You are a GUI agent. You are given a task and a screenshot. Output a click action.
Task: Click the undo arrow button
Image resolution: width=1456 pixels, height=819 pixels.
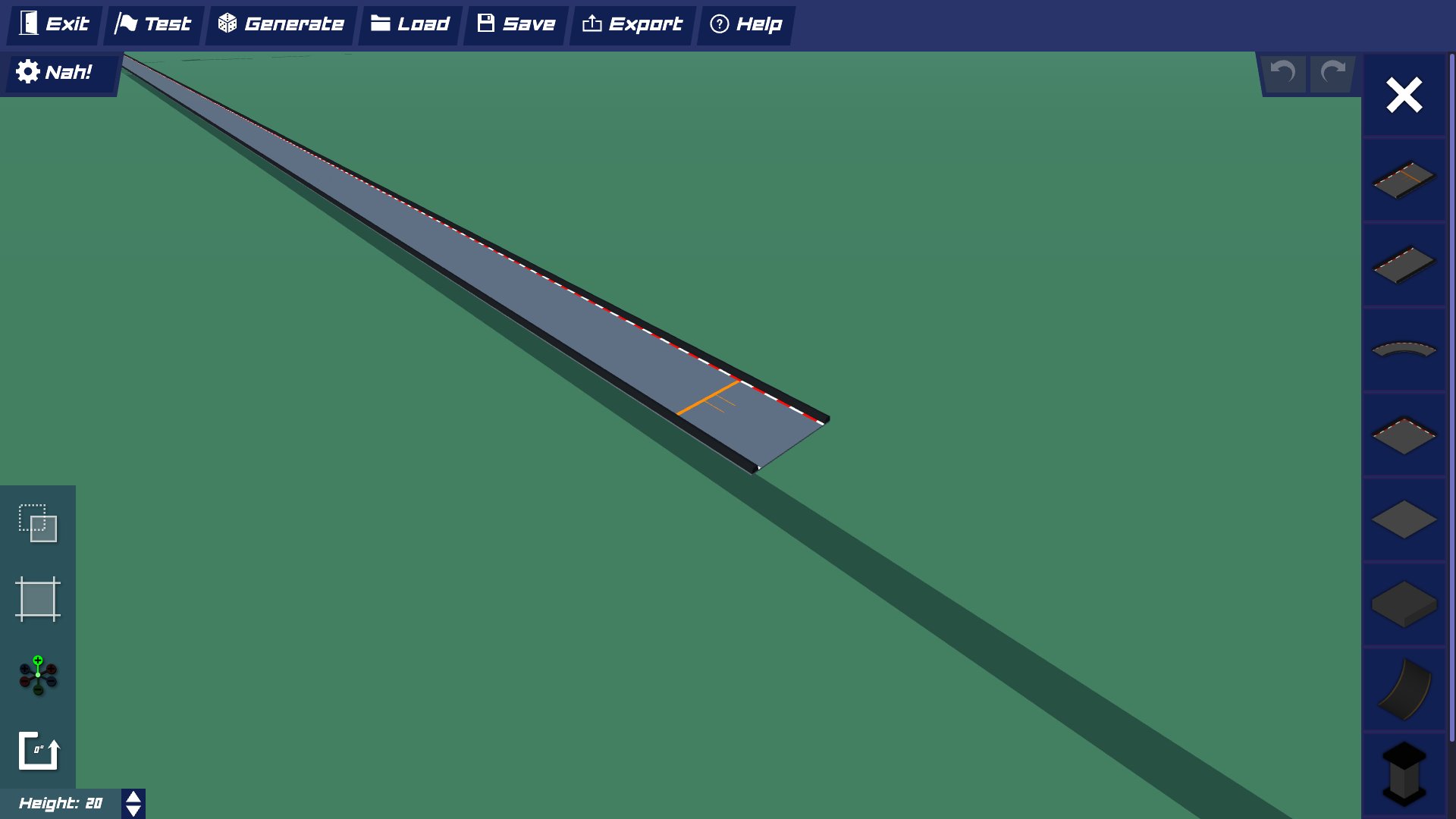click(1282, 73)
